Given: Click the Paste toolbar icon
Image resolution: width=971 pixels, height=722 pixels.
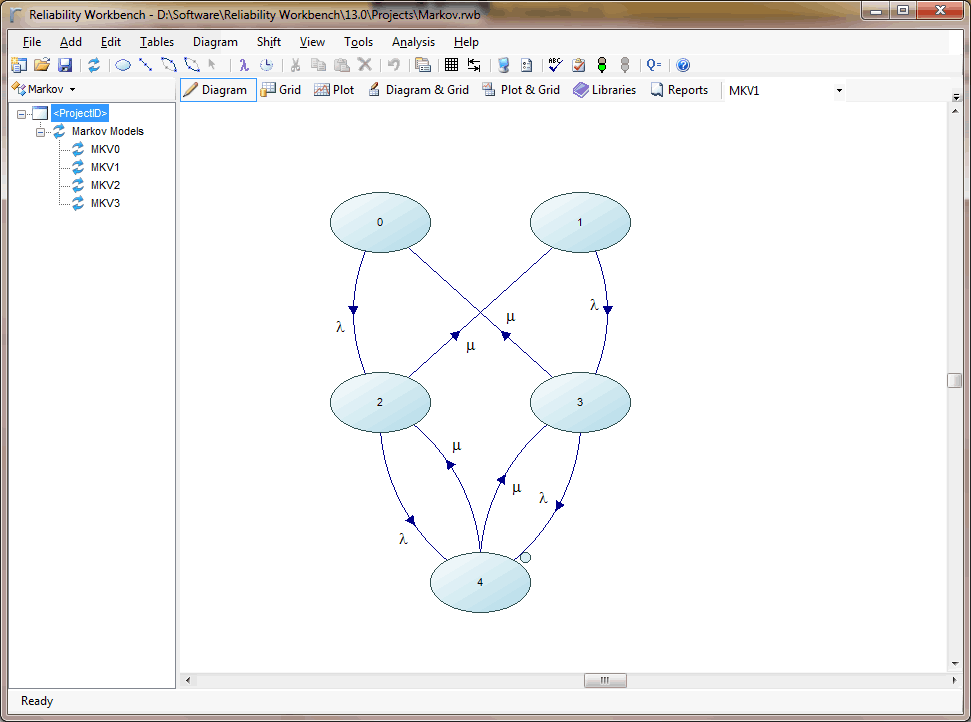Looking at the screenshot, I should [x=343, y=65].
